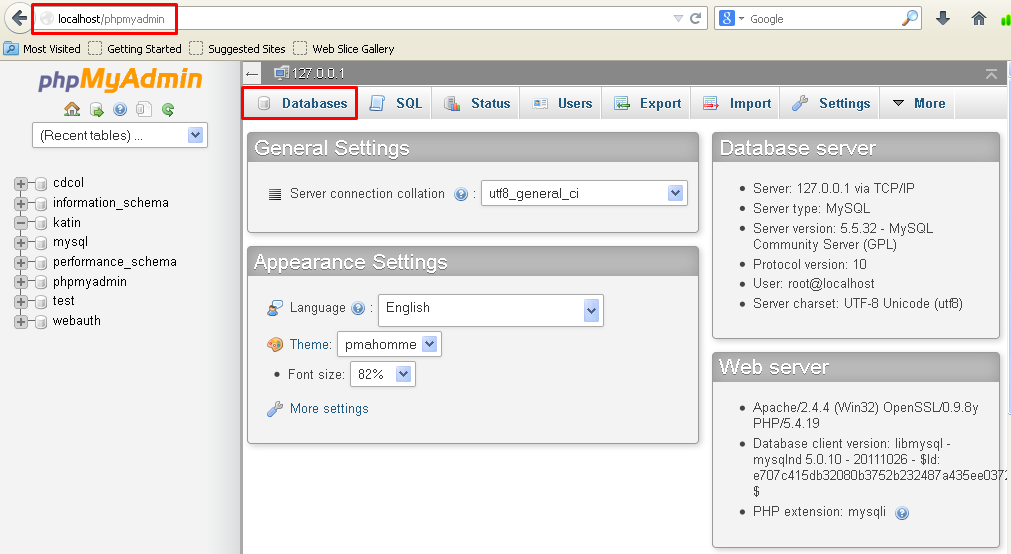Open the Language dropdown
1011x554 pixels.
pyautogui.click(x=491, y=310)
